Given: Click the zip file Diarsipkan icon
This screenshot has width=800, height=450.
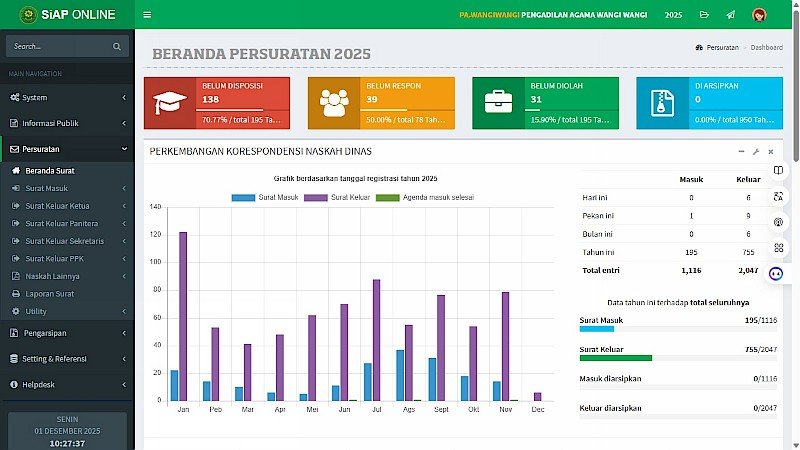Looking at the screenshot, I should (x=661, y=103).
